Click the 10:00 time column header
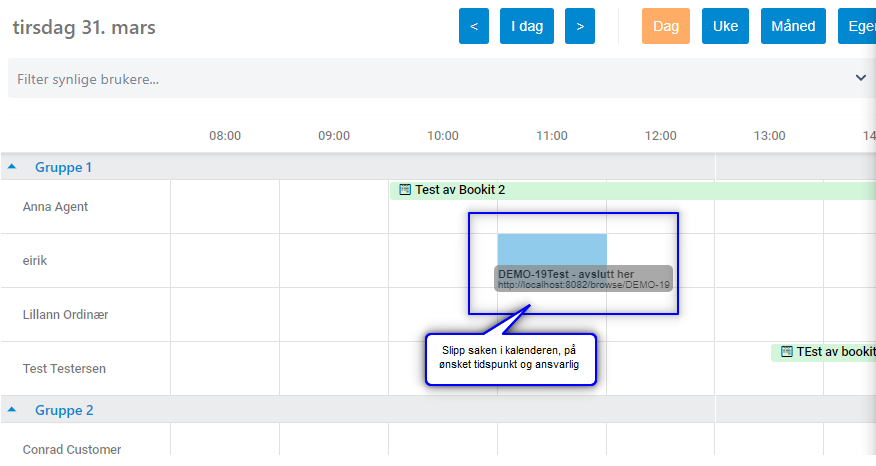 coord(443,136)
